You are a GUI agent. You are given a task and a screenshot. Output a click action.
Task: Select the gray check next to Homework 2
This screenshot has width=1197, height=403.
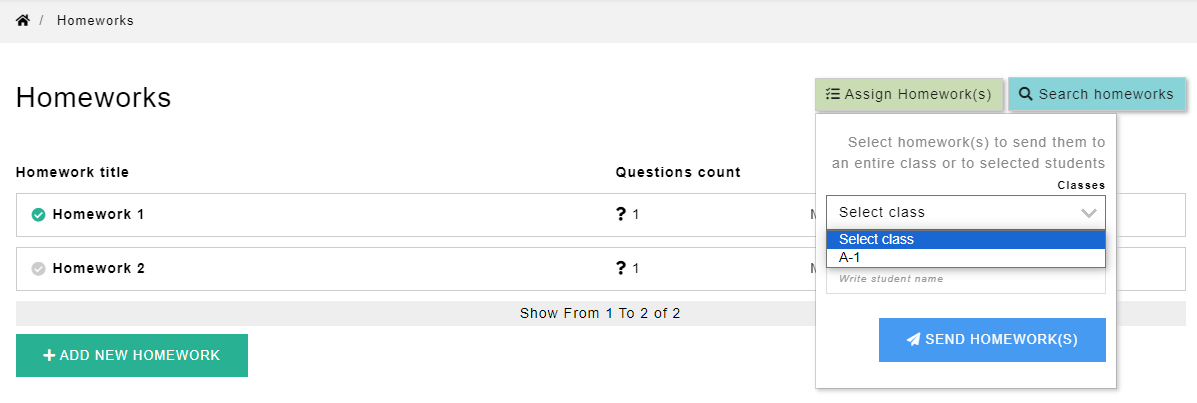39,268
